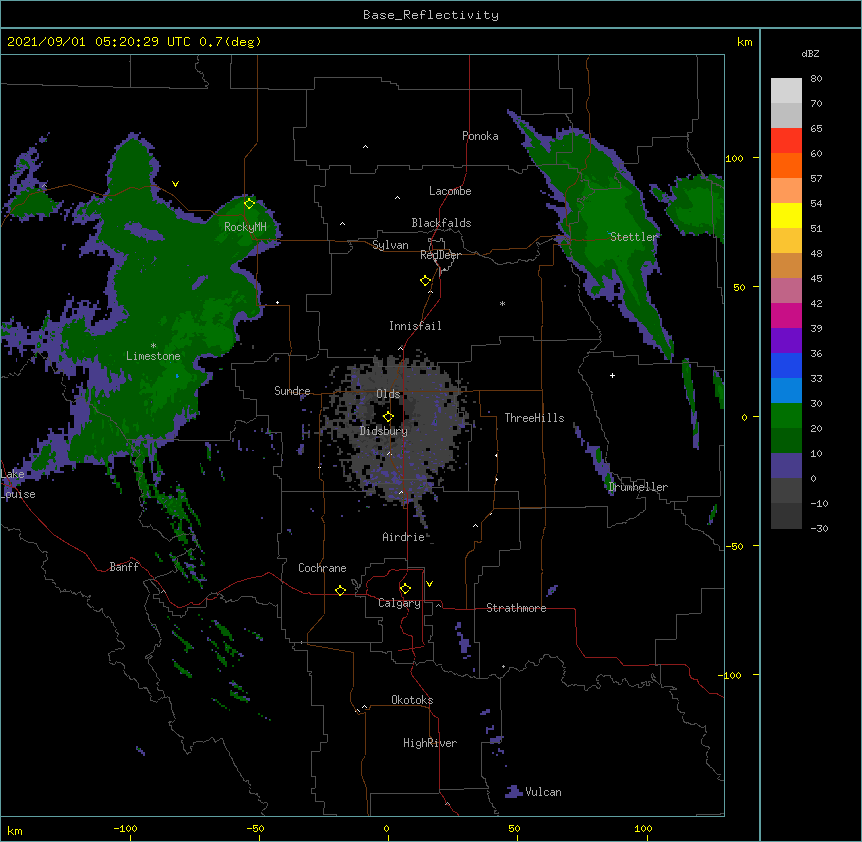Pick the orange 60-57 dBZ legend swatch
Image resolution: width=862 pixels, height=842 pixels.
[x=786, y=166]
